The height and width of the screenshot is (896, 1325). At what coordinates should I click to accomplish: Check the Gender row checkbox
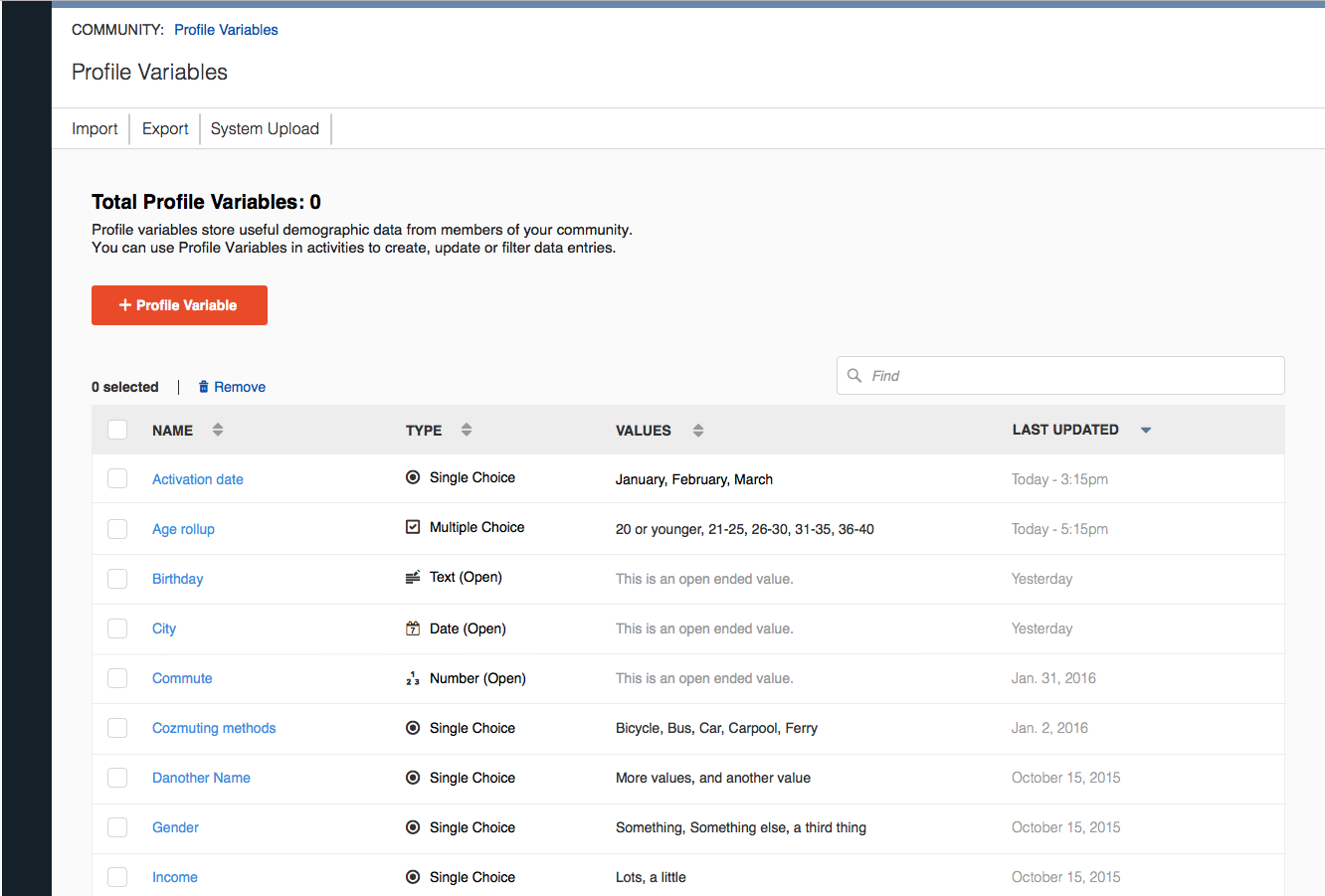117,826
